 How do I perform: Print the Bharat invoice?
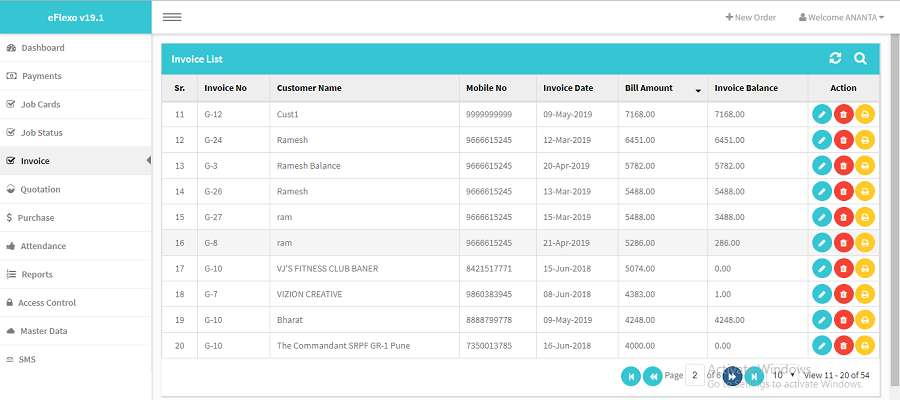pos(864,320)
